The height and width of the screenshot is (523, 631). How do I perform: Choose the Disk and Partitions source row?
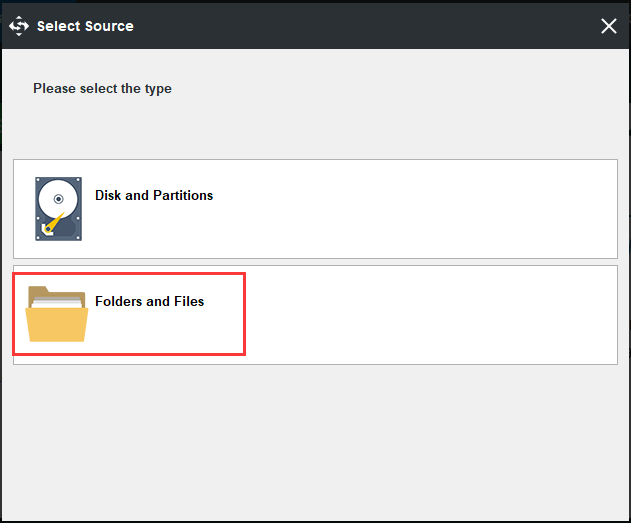(x=315, y=209)
